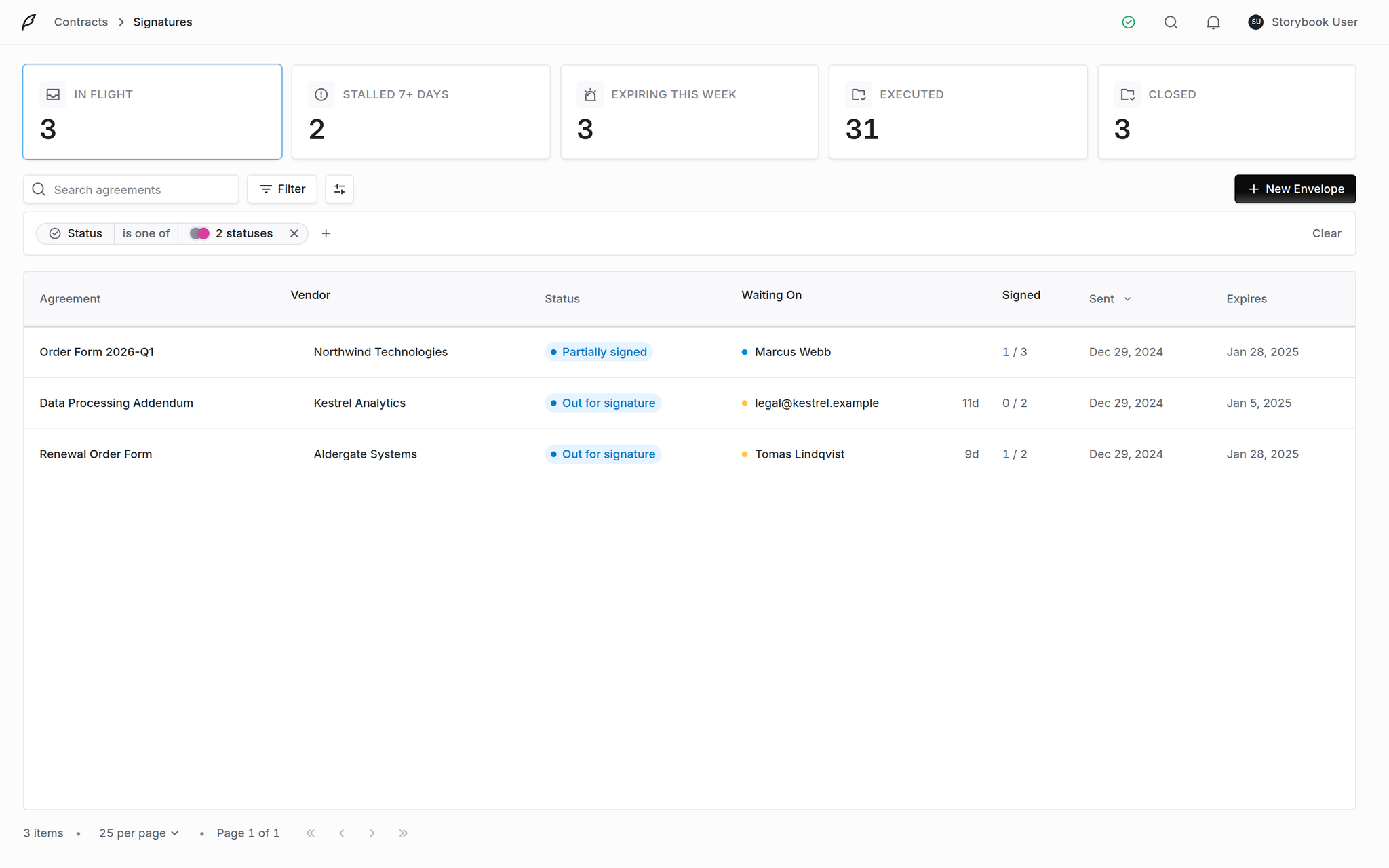Click legal@kestrel.example signer
This screenshot has width=1389, height=868.
pos(817,403)
